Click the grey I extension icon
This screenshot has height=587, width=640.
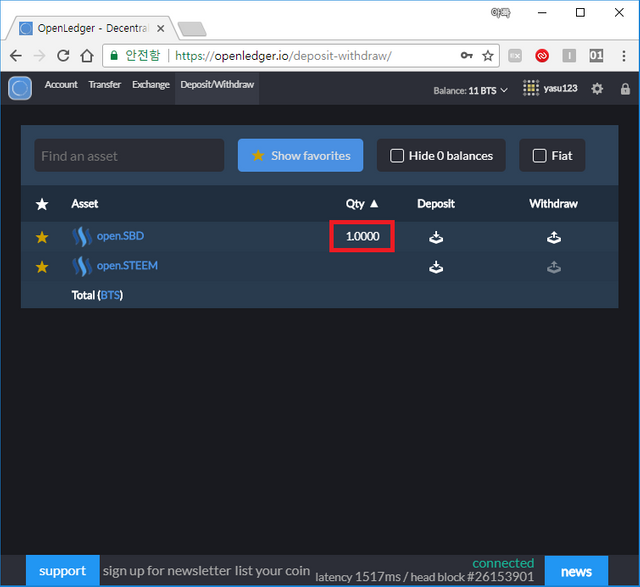(569, 56)
